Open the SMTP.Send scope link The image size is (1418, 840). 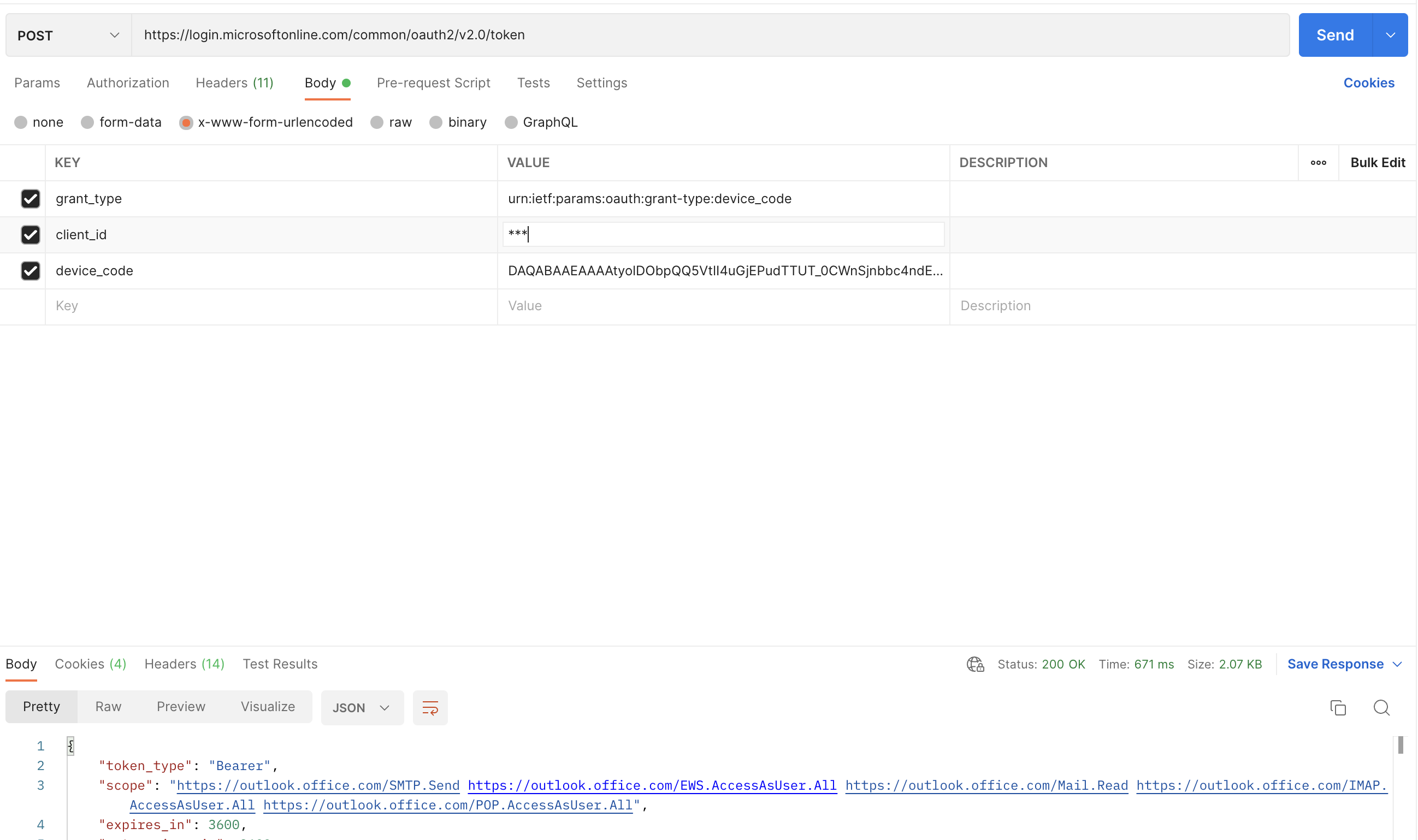(318, 786)
